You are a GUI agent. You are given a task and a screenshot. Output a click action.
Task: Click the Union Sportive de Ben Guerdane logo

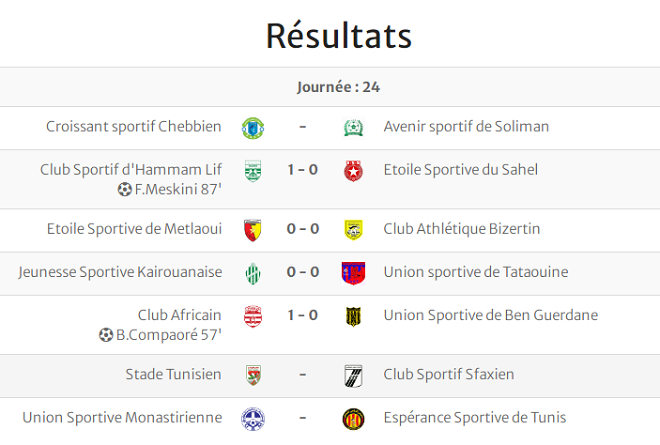coord(353,316)
